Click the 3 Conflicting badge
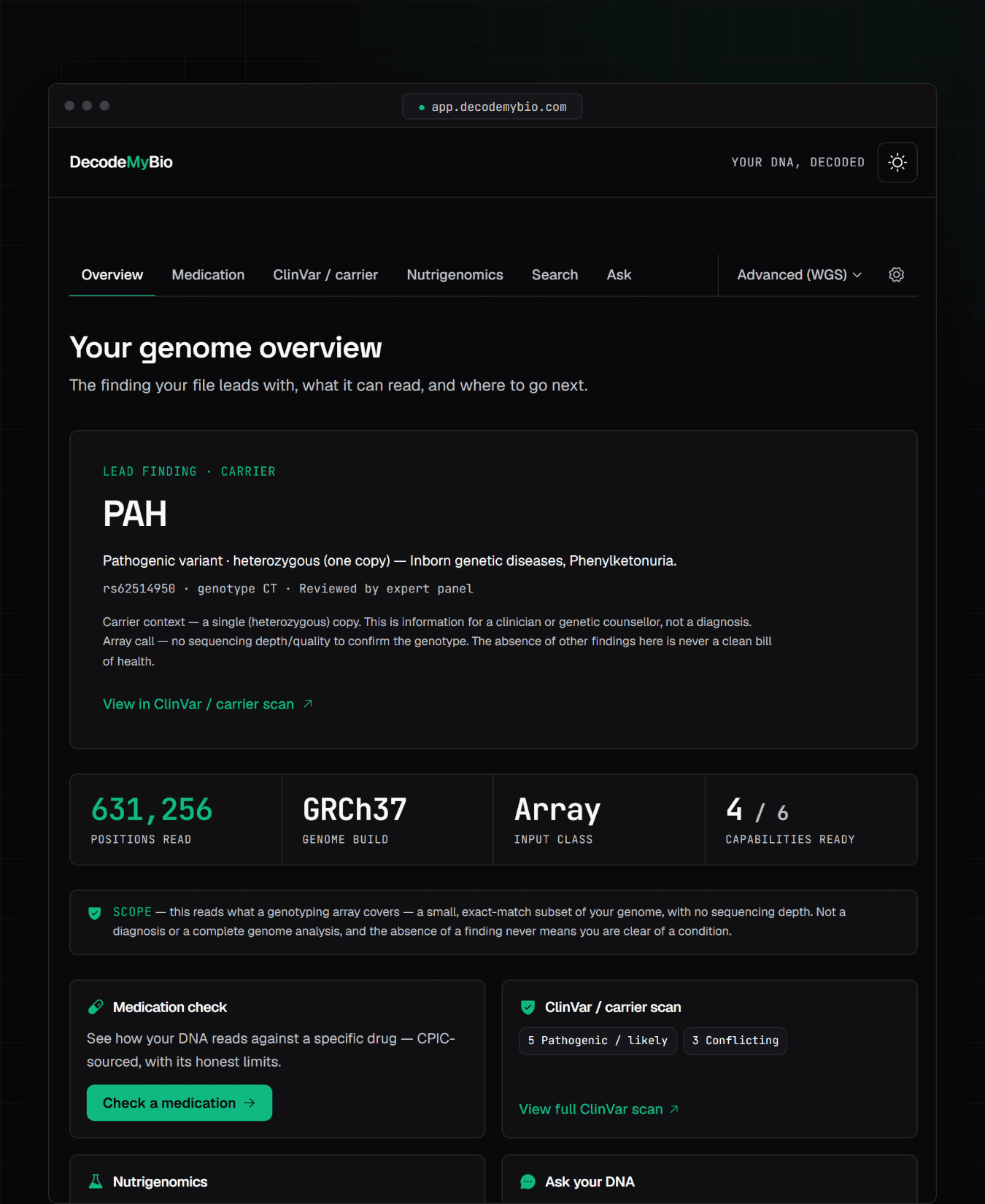 [735, 1041]
